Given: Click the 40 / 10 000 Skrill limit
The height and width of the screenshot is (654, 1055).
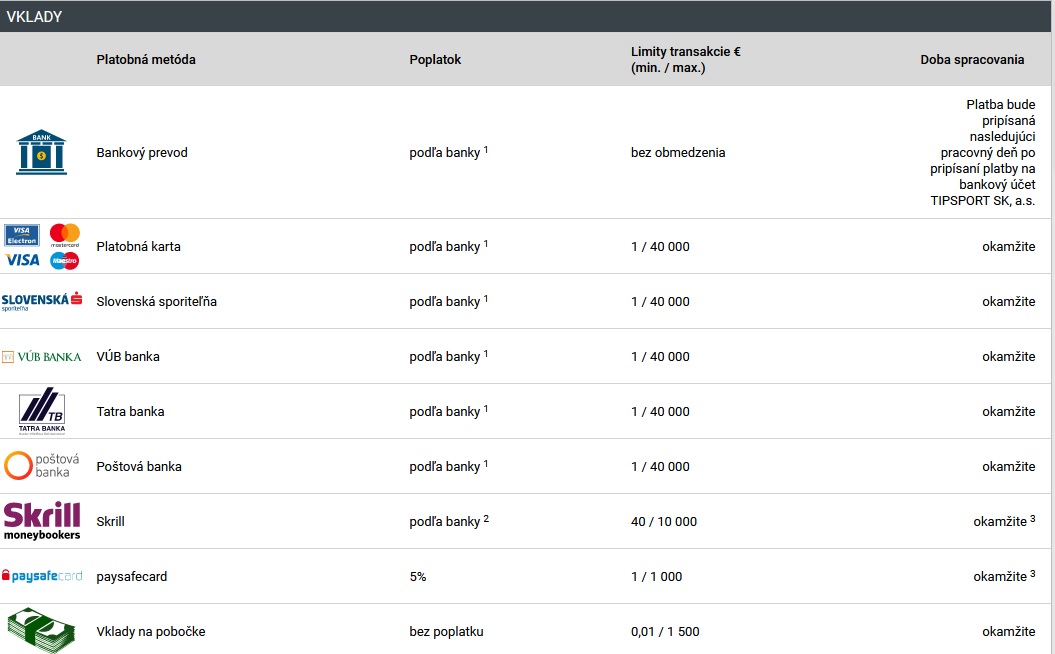Looking at the screenshot, I should tap(664, 521).
